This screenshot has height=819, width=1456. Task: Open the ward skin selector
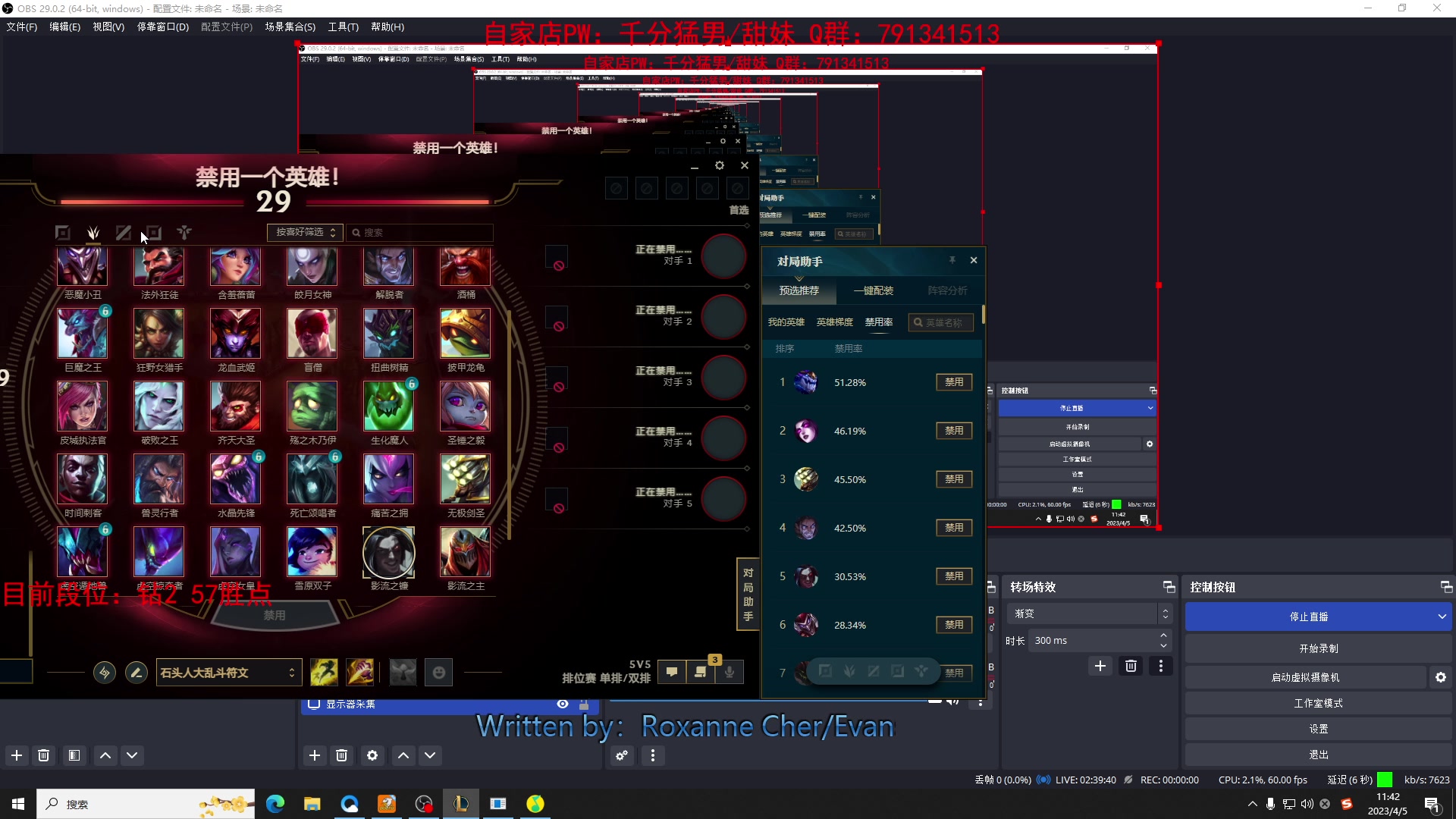pyautogui.click(x=403, y=672)
